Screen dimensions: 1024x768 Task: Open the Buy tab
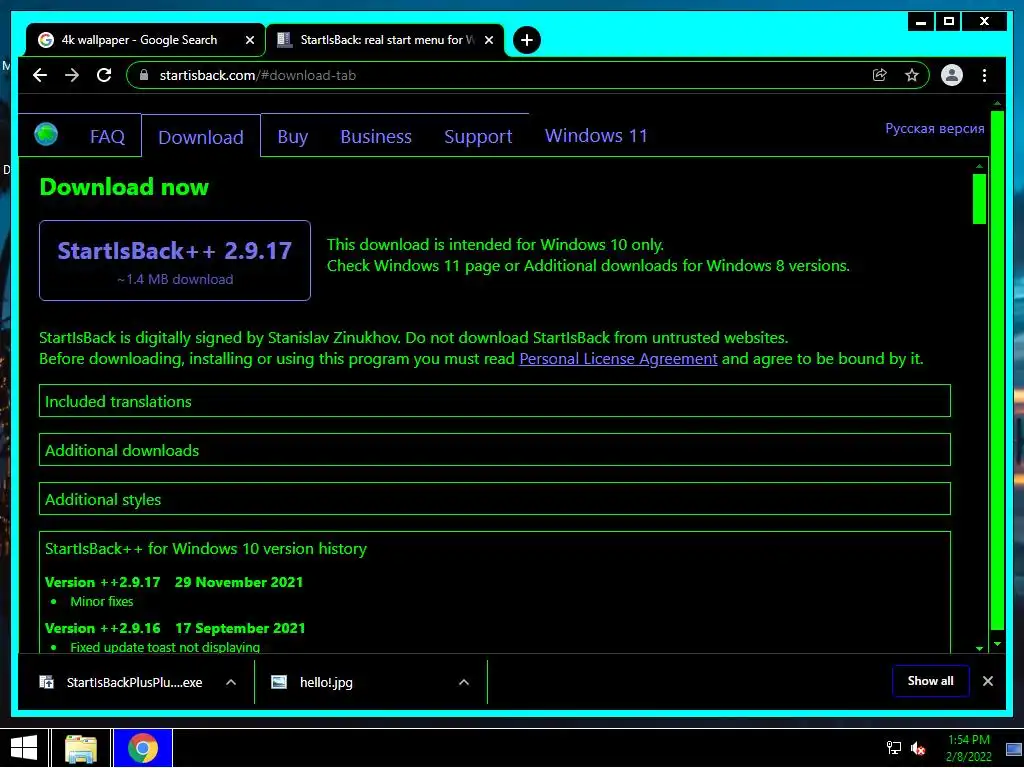(293, 136)
